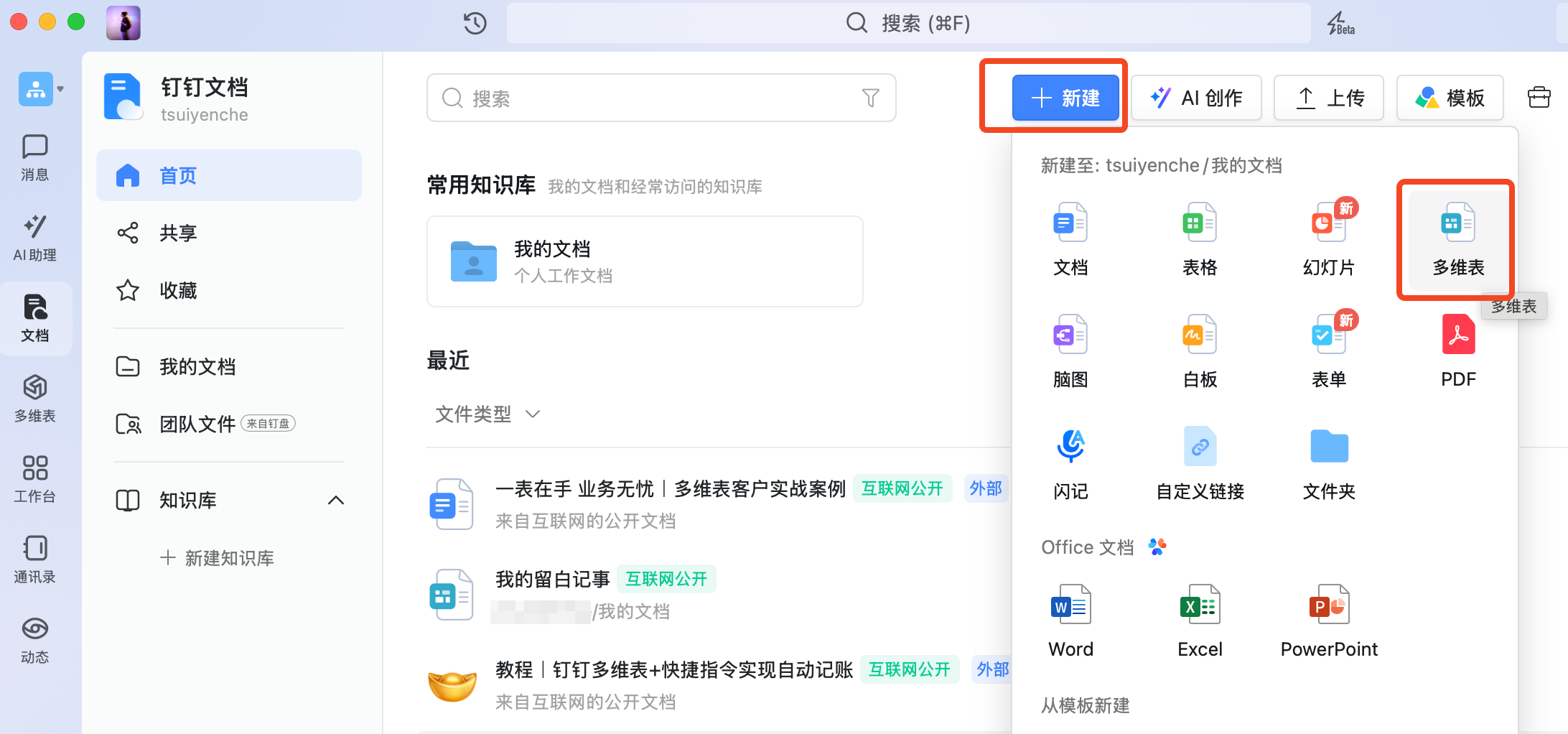1568x734 pixels.
Task: Collapse the 知识库 section chevron
Action: (x=335, y=500)
